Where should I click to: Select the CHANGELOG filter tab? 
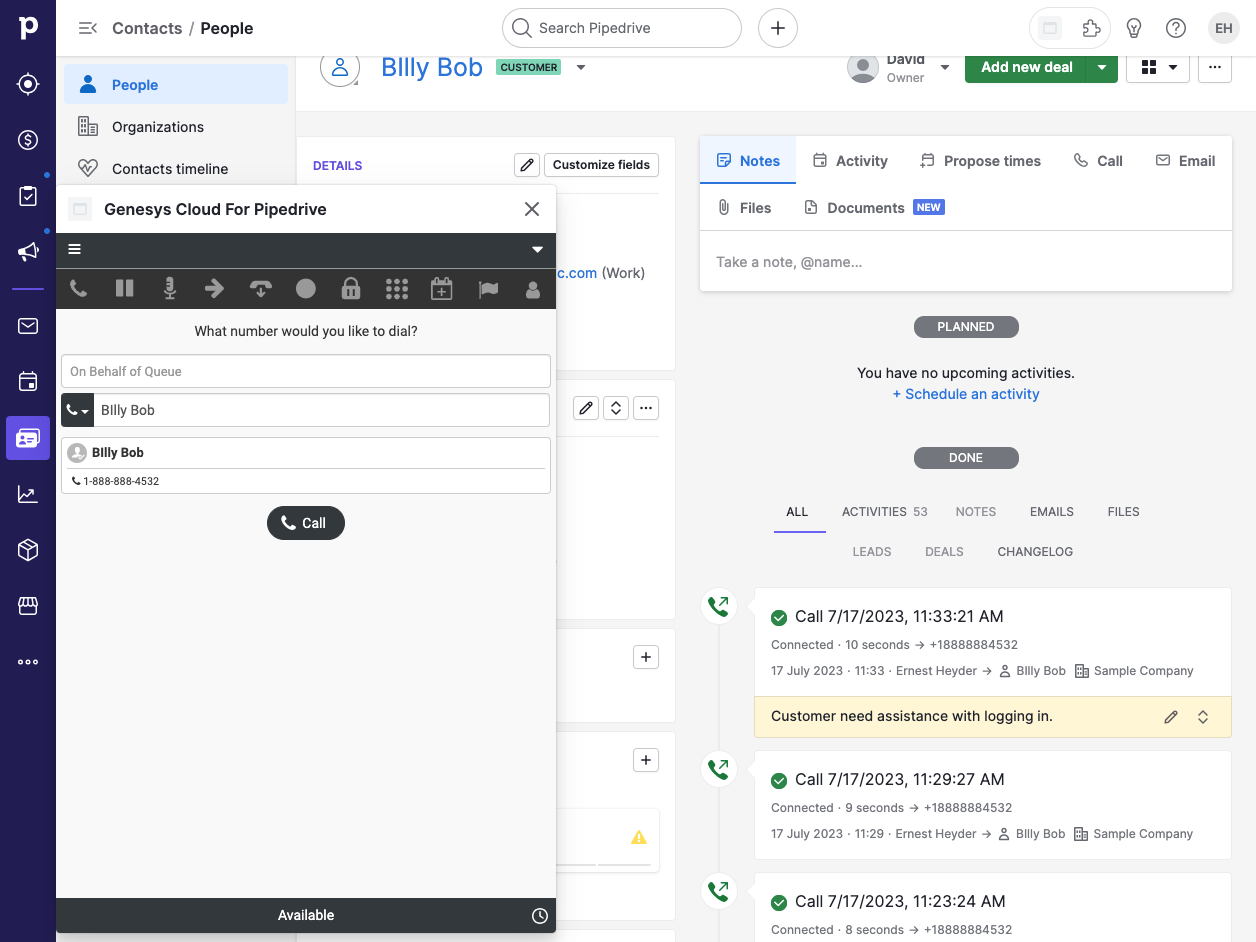1035,552
